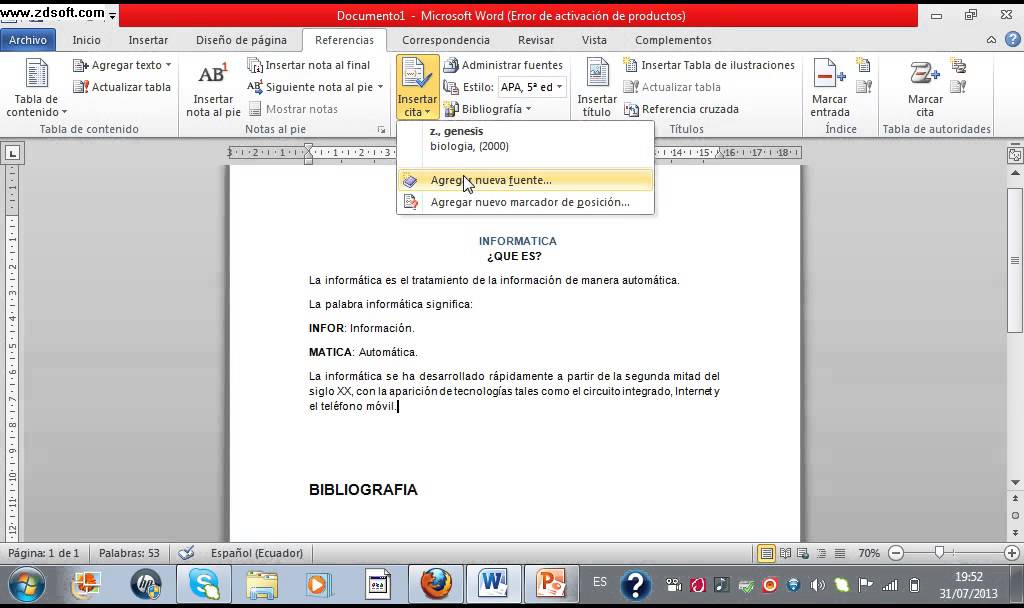The width and height of the screenshot is (1024, 608).
Task: Click the vertical scrollbar down arrow
Action: point(1015,483)
